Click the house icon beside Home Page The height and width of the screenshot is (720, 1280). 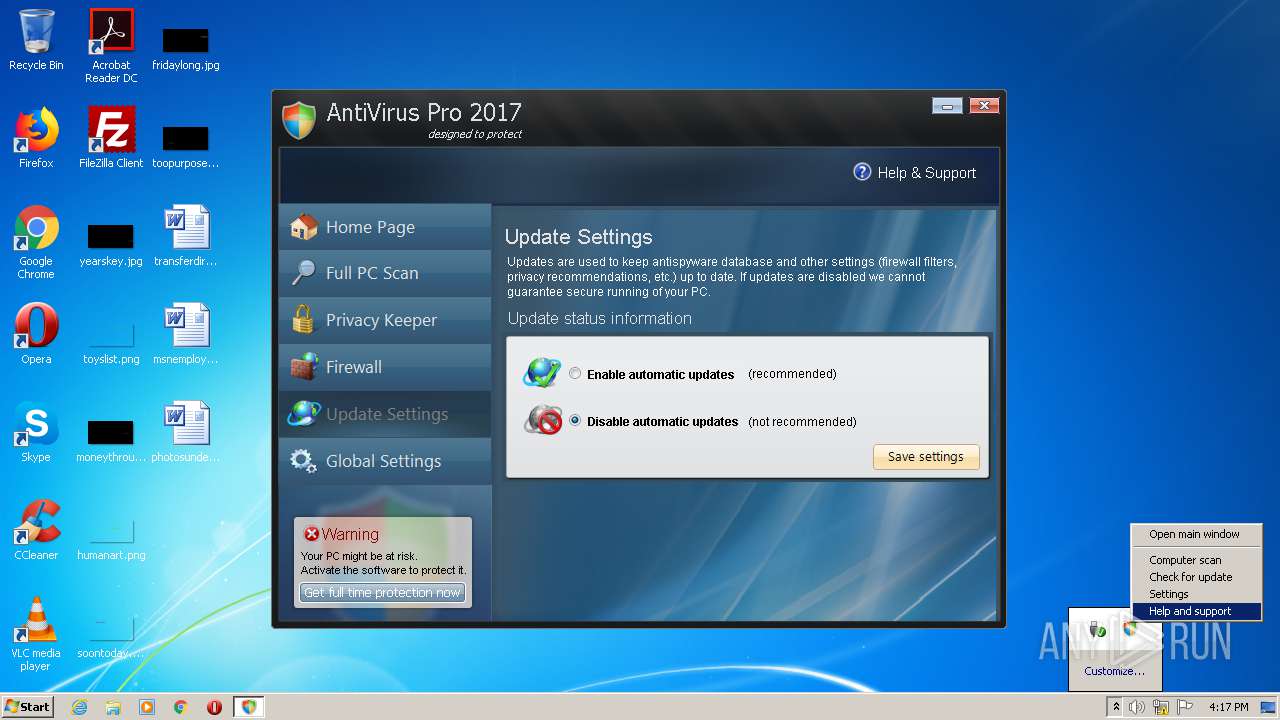point(303,227)
